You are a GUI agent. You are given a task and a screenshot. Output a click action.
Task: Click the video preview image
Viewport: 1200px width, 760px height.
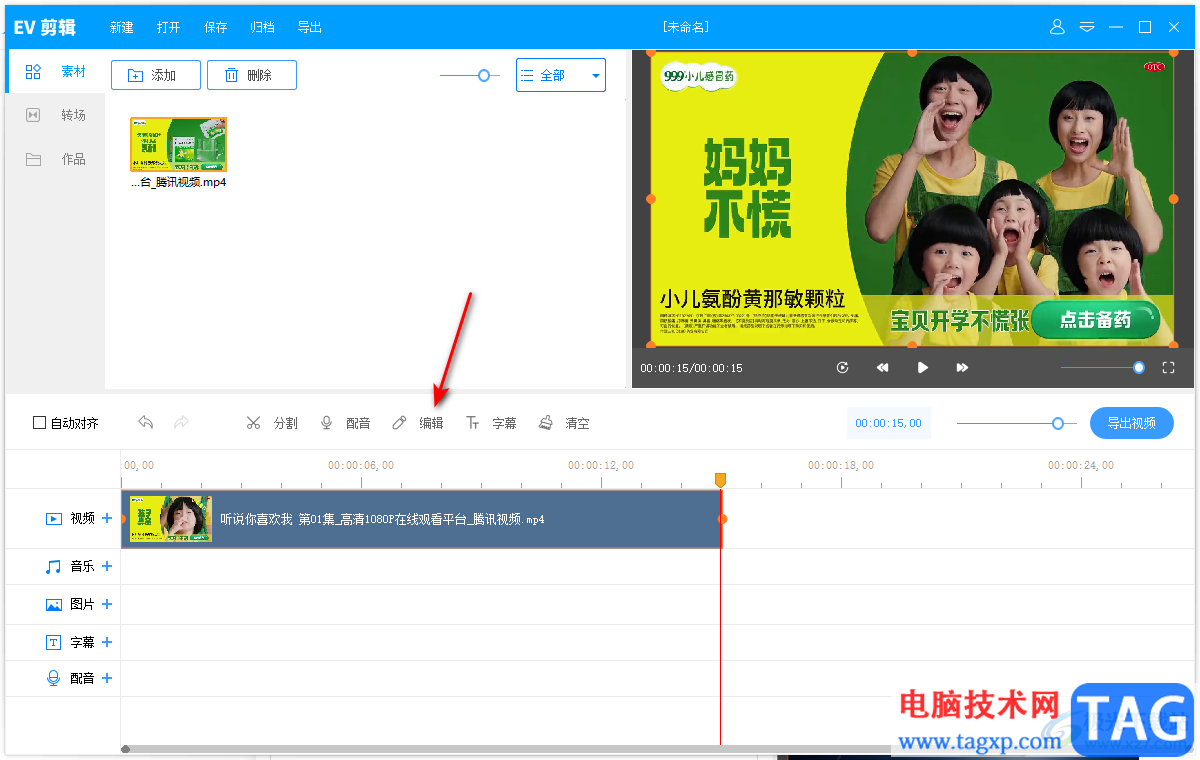point(913,199)
